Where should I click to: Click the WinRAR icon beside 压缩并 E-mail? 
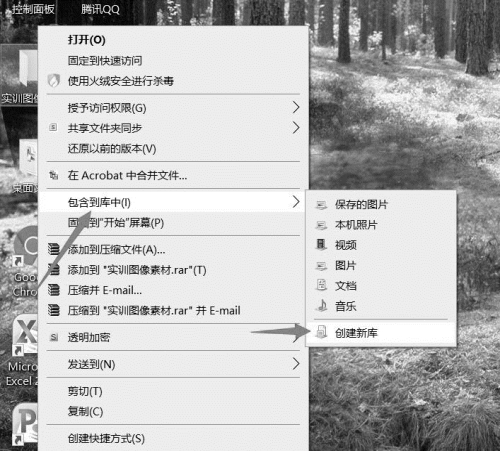click(x=54, y=290)
